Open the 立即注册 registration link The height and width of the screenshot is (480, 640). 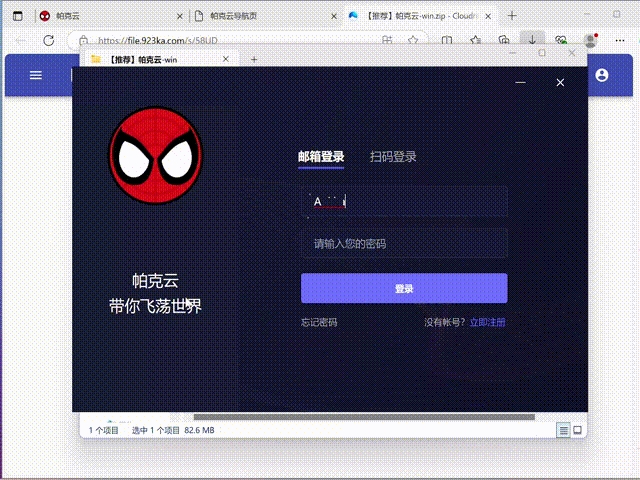487,323
